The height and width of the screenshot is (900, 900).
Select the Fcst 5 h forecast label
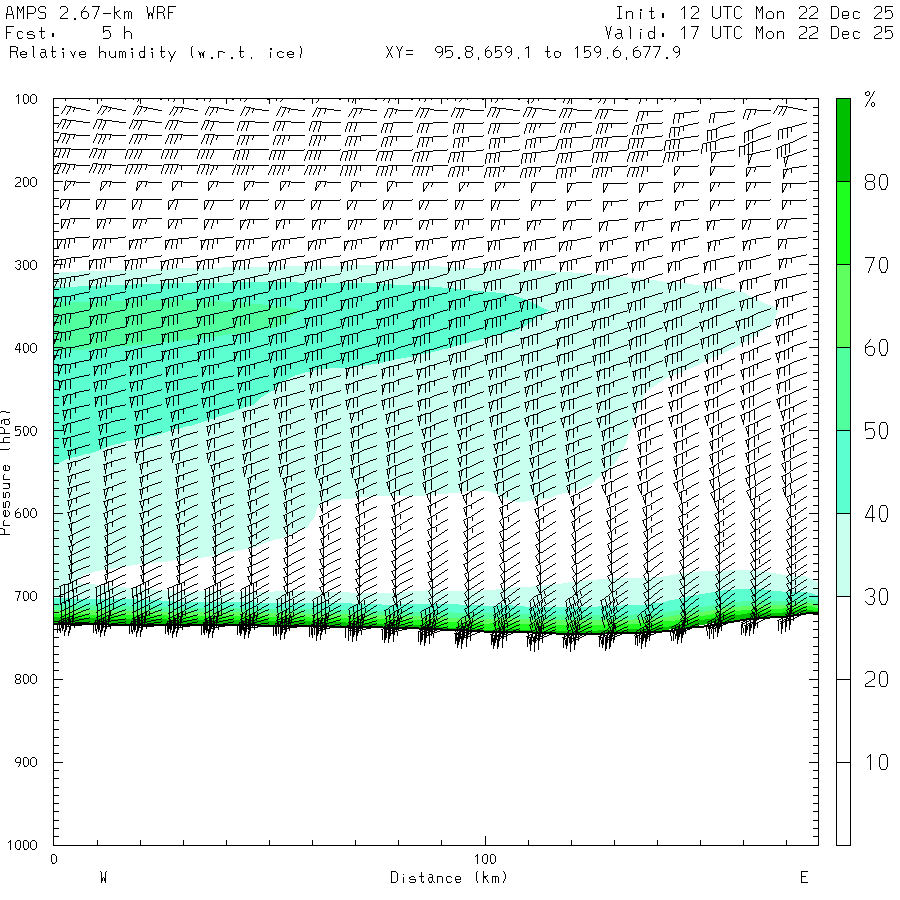pos(69,33)
